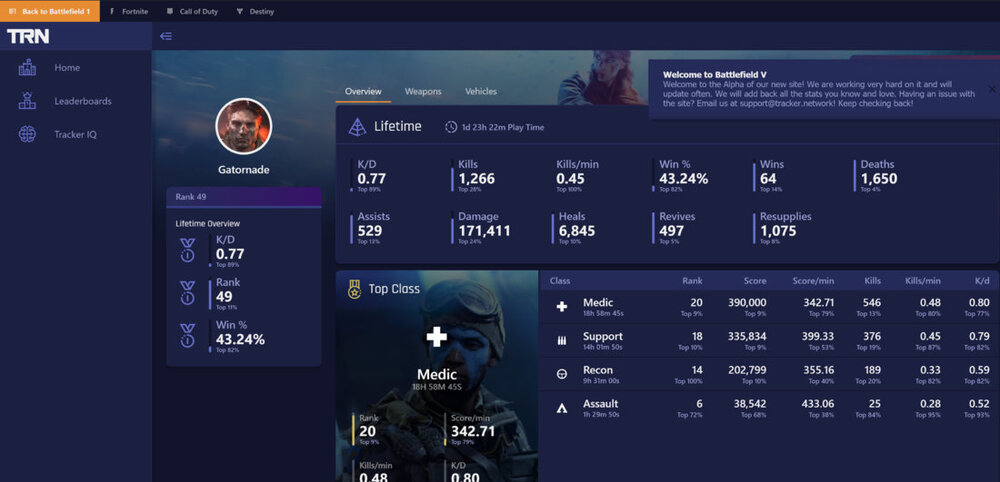The height and width of the screenshot is (482, 1000).
Task: Click the Revives value 497
Action: pos(672,231)
